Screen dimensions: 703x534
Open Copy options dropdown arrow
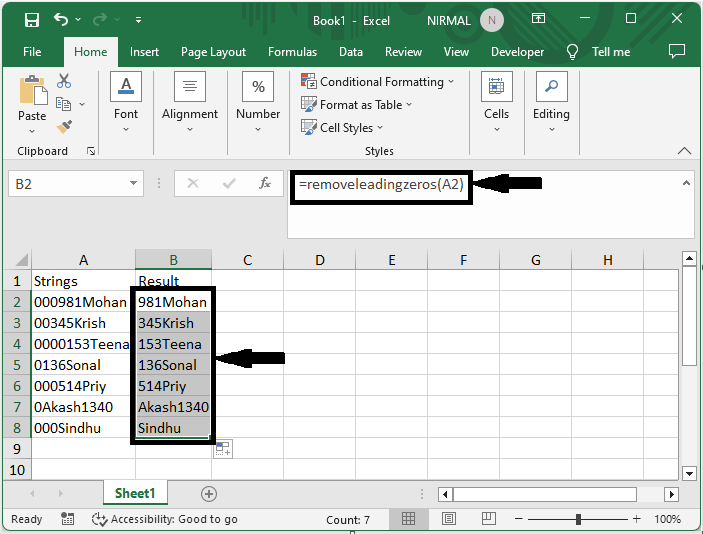point(82,104)
